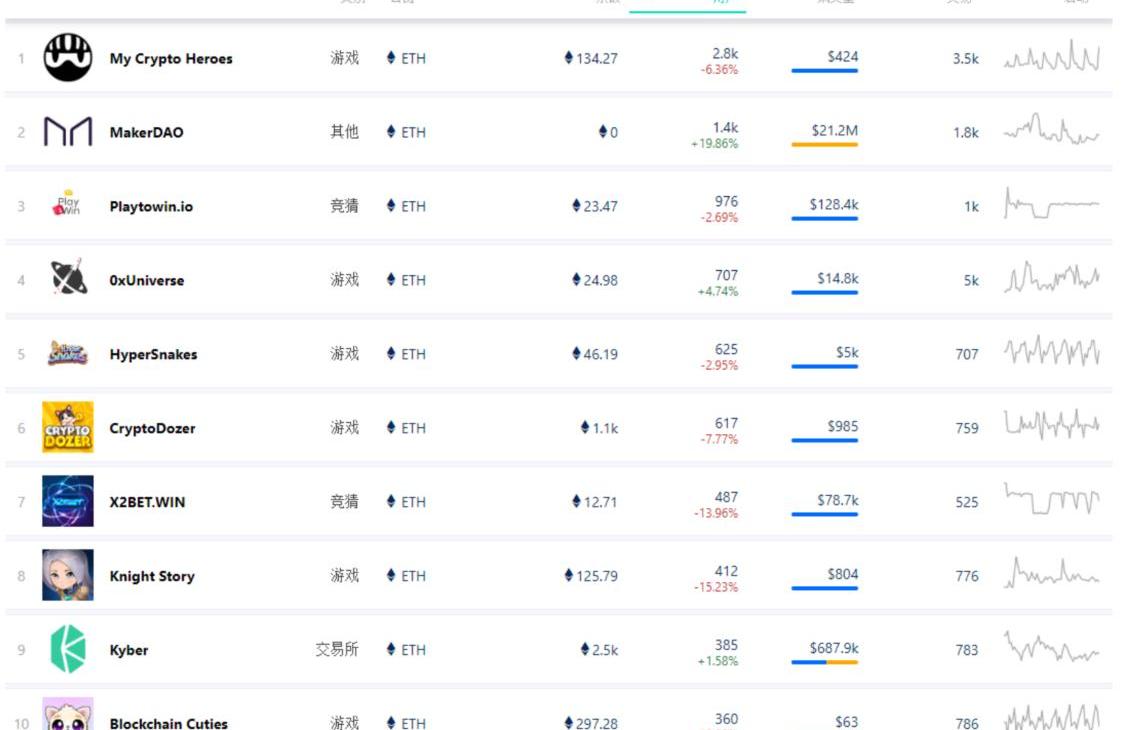Open the X2BET.WIN icon
This screenshot has height=730, width=1124.
[x=68, y=501]
